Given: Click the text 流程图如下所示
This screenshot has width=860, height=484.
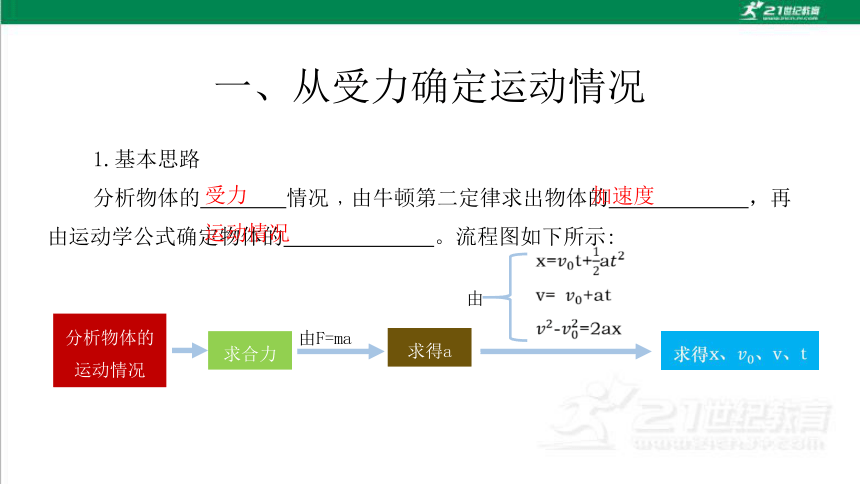Looking at the screenshot, I should pyautogui.click(x=531, y=237).
